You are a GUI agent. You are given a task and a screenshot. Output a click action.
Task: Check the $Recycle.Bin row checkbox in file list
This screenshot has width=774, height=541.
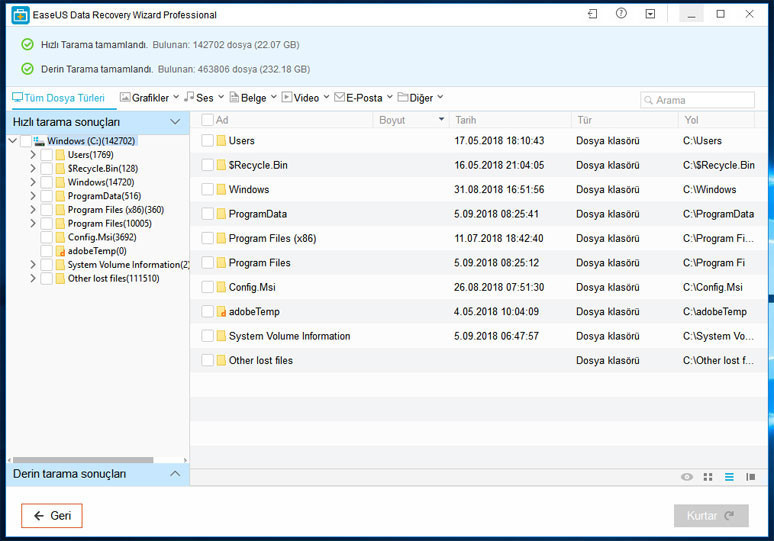coord(207,165)
